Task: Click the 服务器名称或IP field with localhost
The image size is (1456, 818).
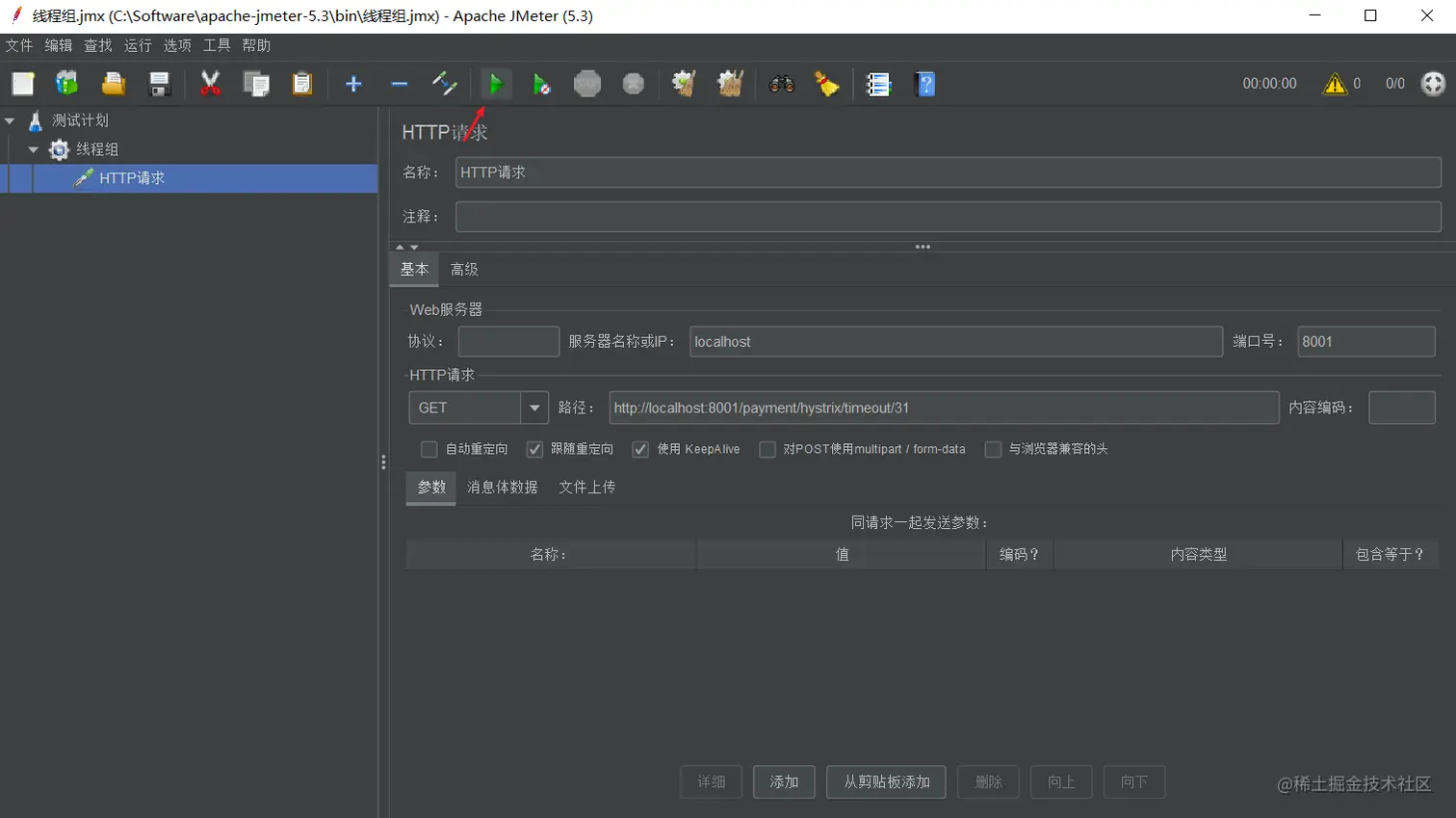Action: 956,341
